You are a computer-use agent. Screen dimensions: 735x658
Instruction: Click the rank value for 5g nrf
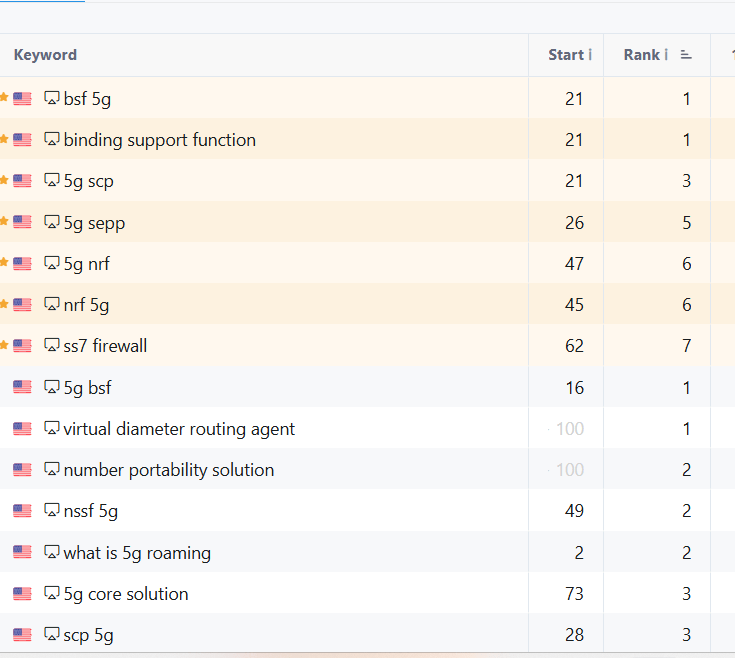(x=686, y=264)
